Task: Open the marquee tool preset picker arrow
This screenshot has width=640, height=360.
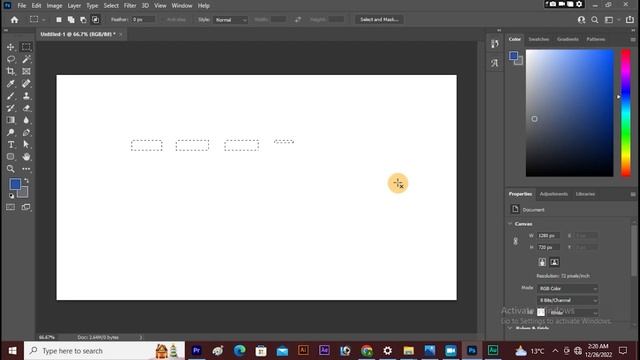Action: 44,20
